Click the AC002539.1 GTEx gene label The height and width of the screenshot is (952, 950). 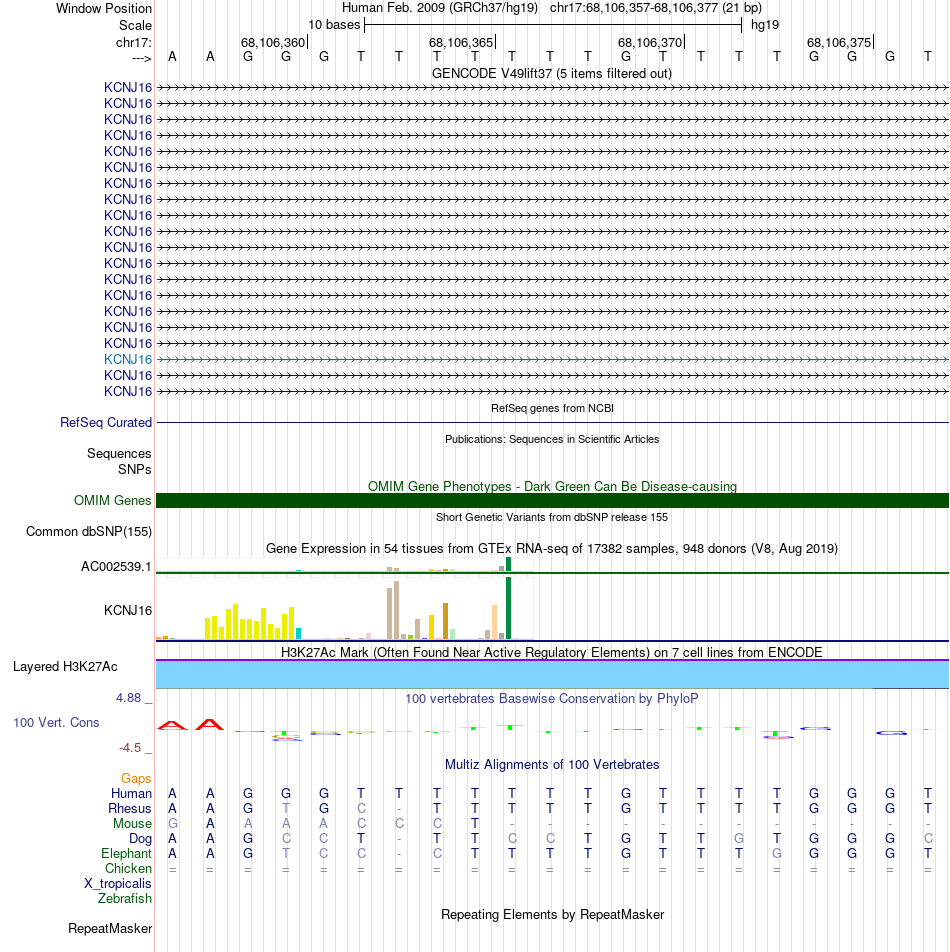(116, 566)
